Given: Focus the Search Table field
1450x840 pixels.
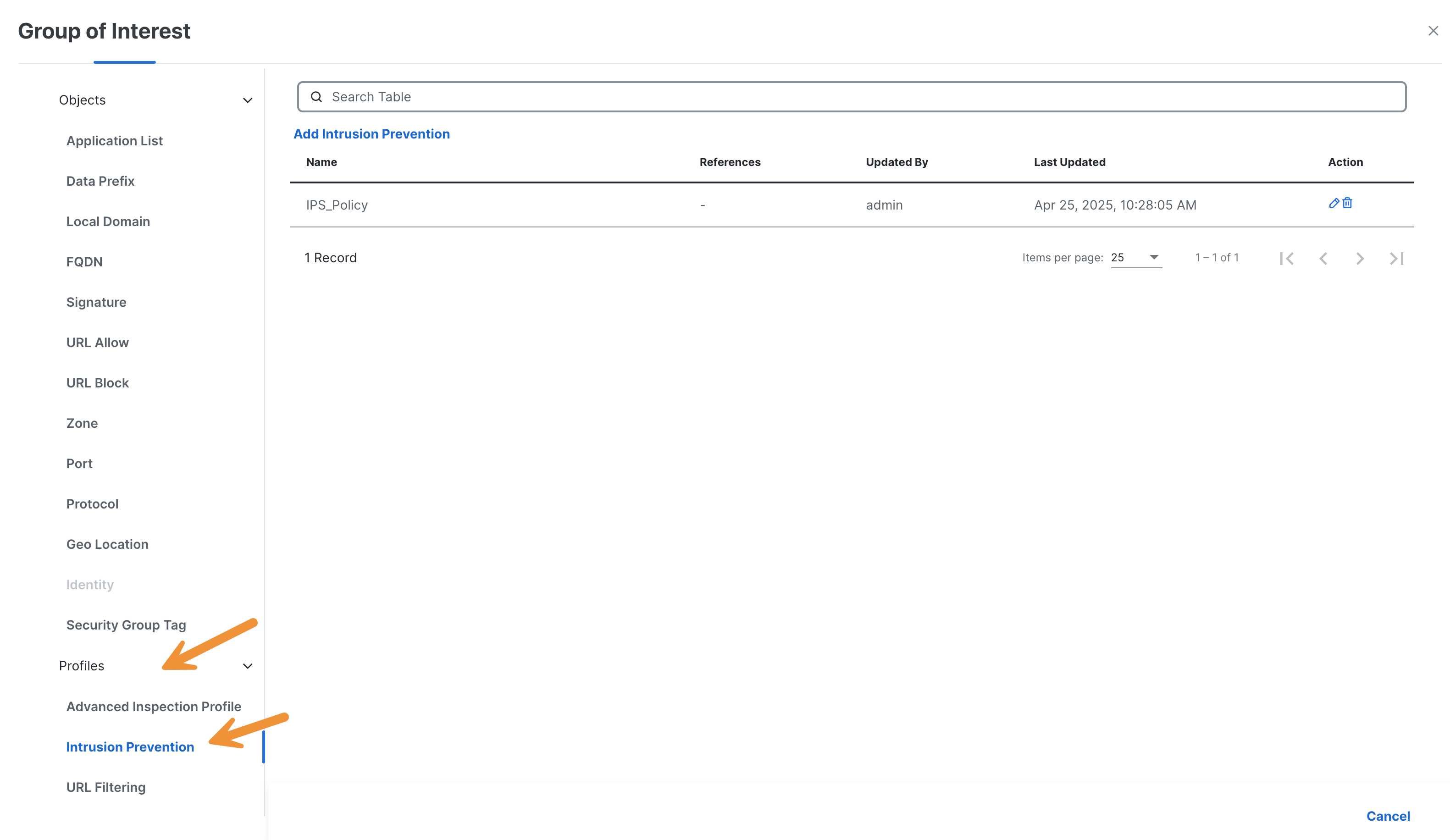Looking at the screenshot, I should point(852,97).
